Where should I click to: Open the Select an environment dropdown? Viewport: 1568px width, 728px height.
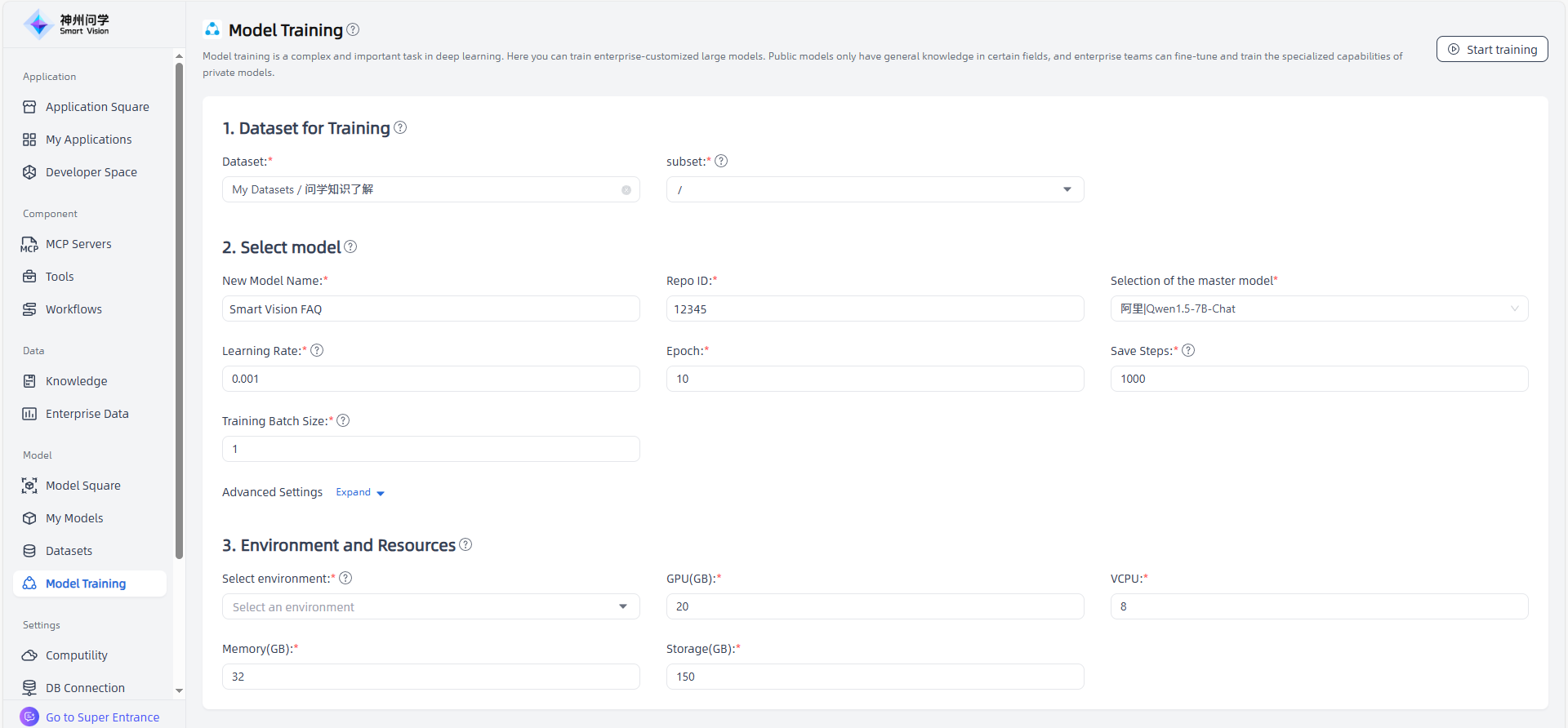click(x=430, y=606)
